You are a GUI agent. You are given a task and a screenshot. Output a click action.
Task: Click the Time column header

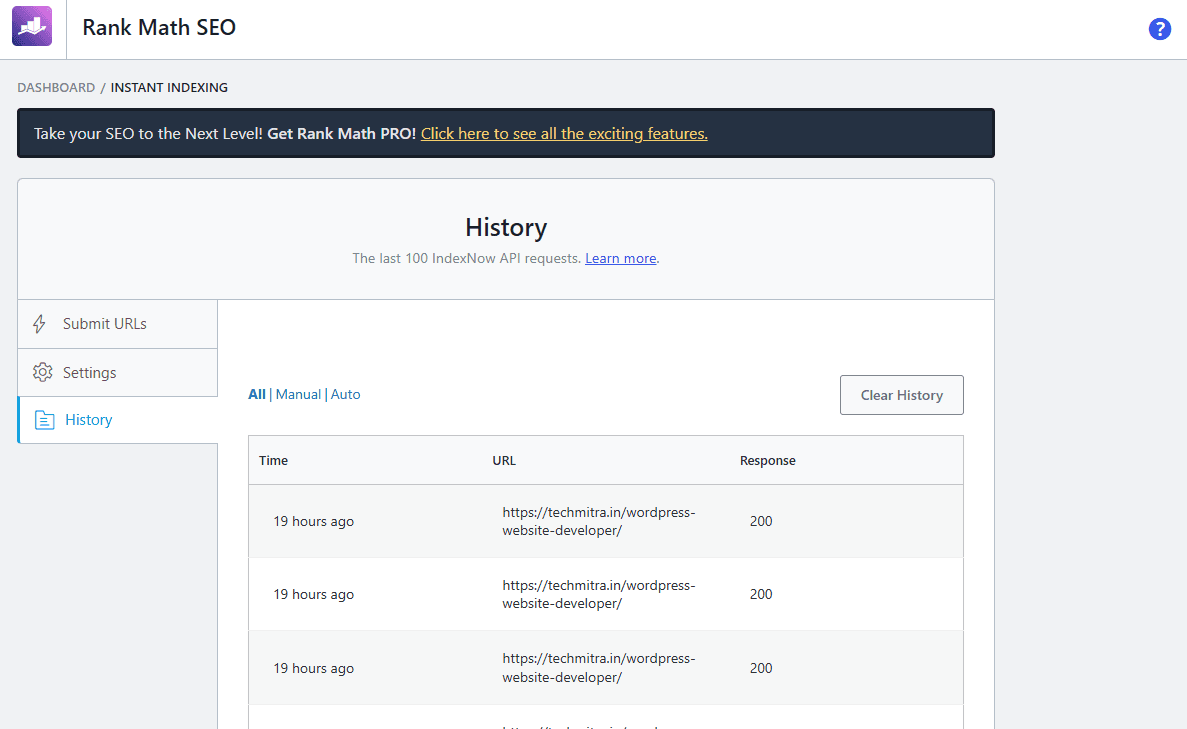[273, 460]
